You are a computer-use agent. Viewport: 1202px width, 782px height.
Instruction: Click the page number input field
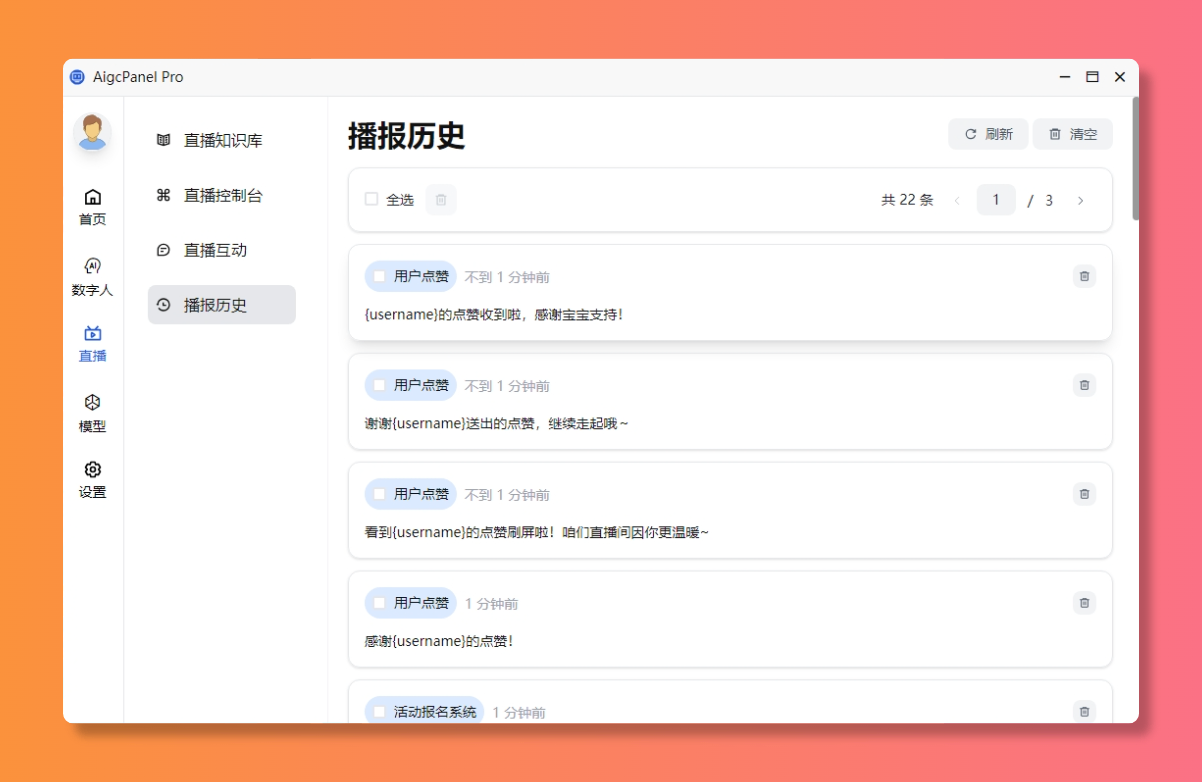click(x=996, y=200)
